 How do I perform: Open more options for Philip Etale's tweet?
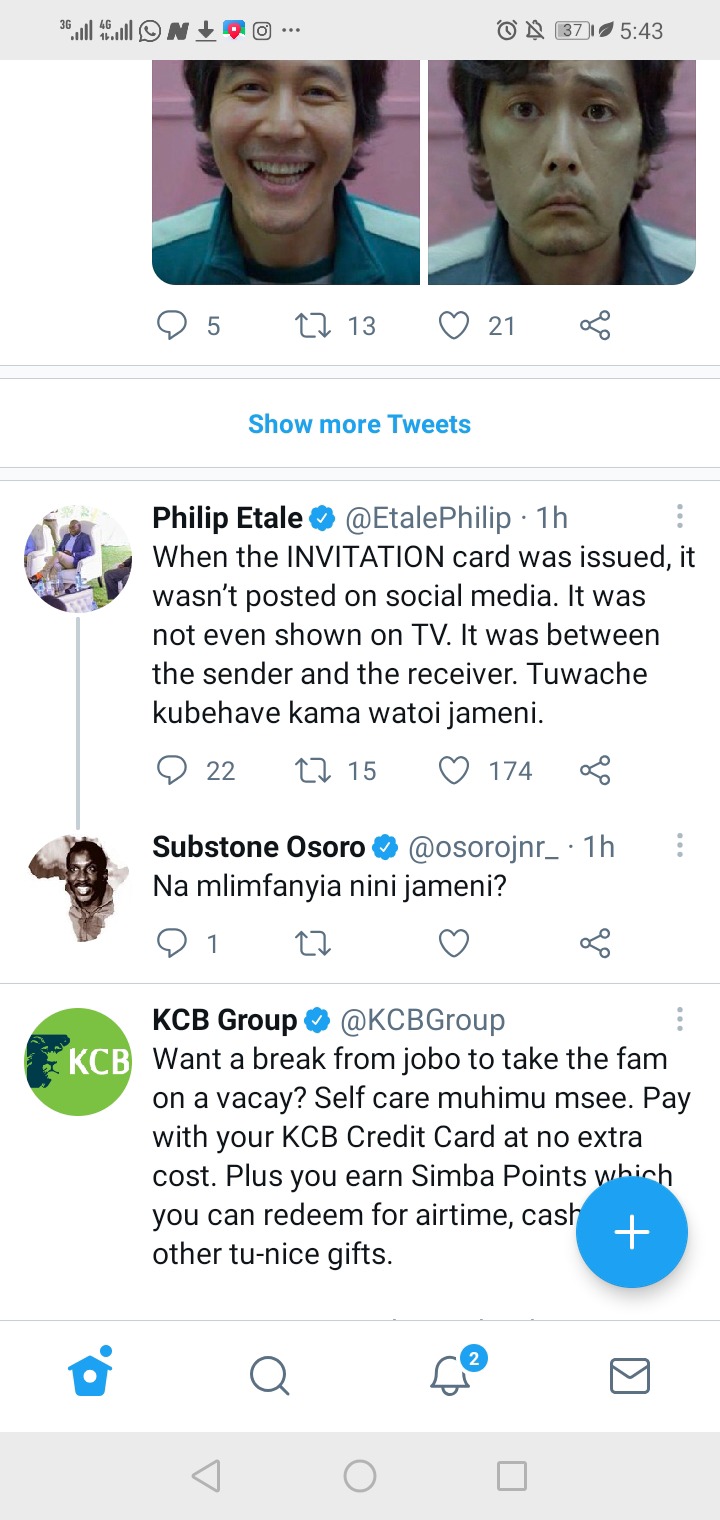click(679, 517)
